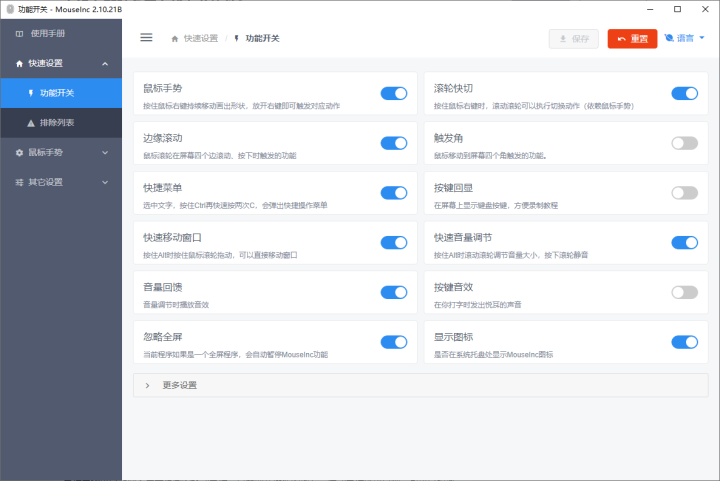Viewport: 720px width, 481px height.
Task: Select 功能开关 in the sidebar
Action: (61, 93)
